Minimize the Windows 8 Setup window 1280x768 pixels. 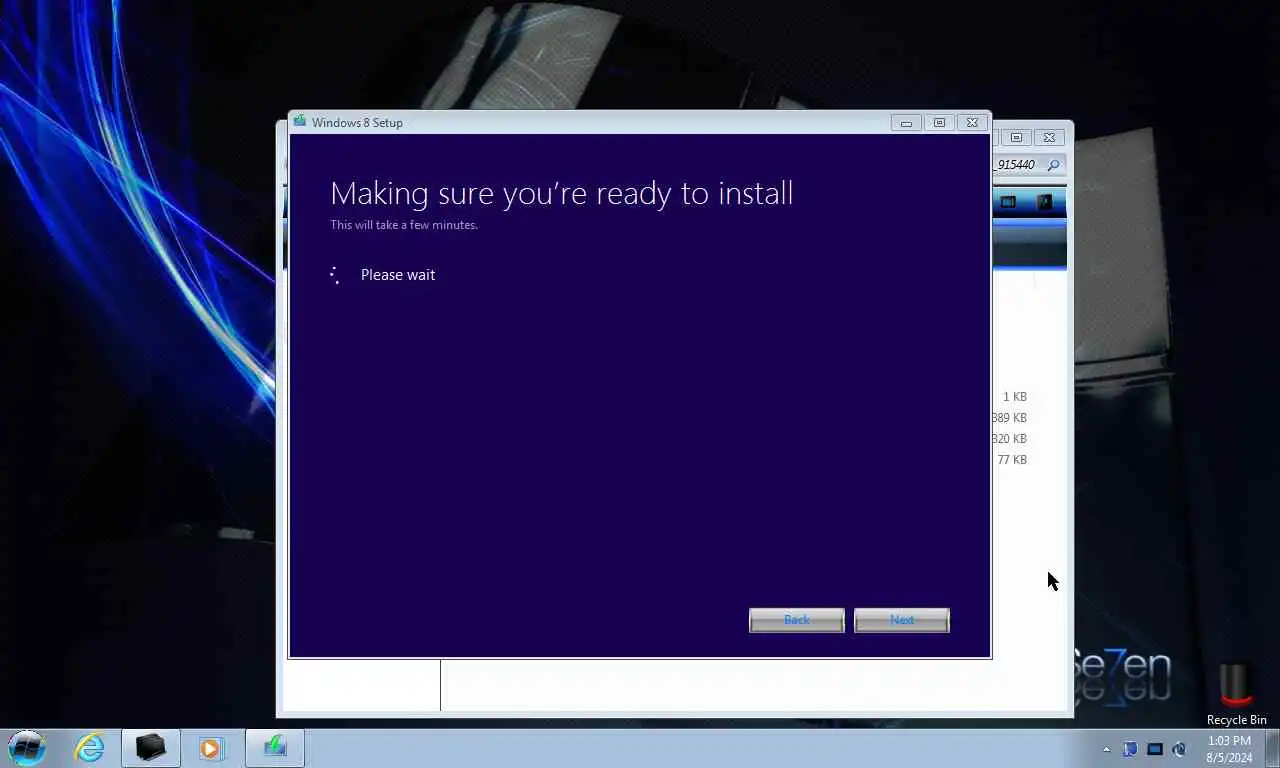[906, 123]
